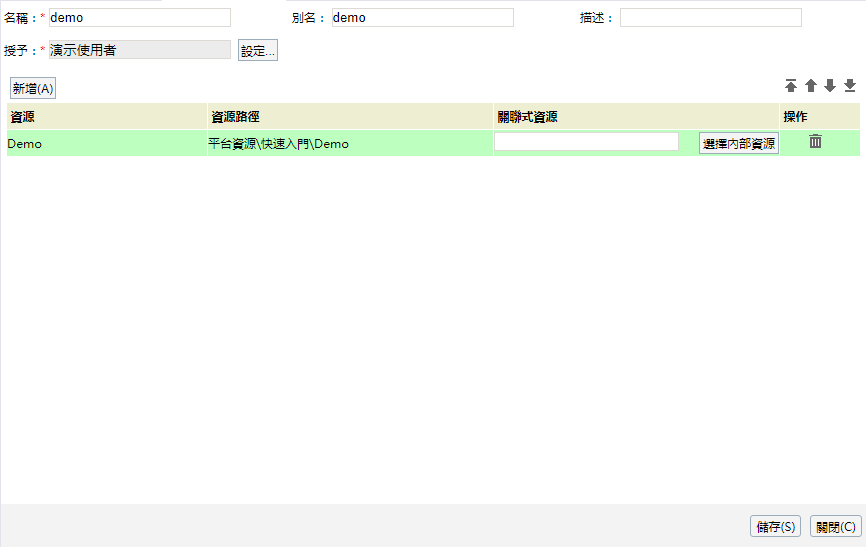866x547 pixels.
Task: Select the Demo resource row cell
Action: tap(107, 143)
